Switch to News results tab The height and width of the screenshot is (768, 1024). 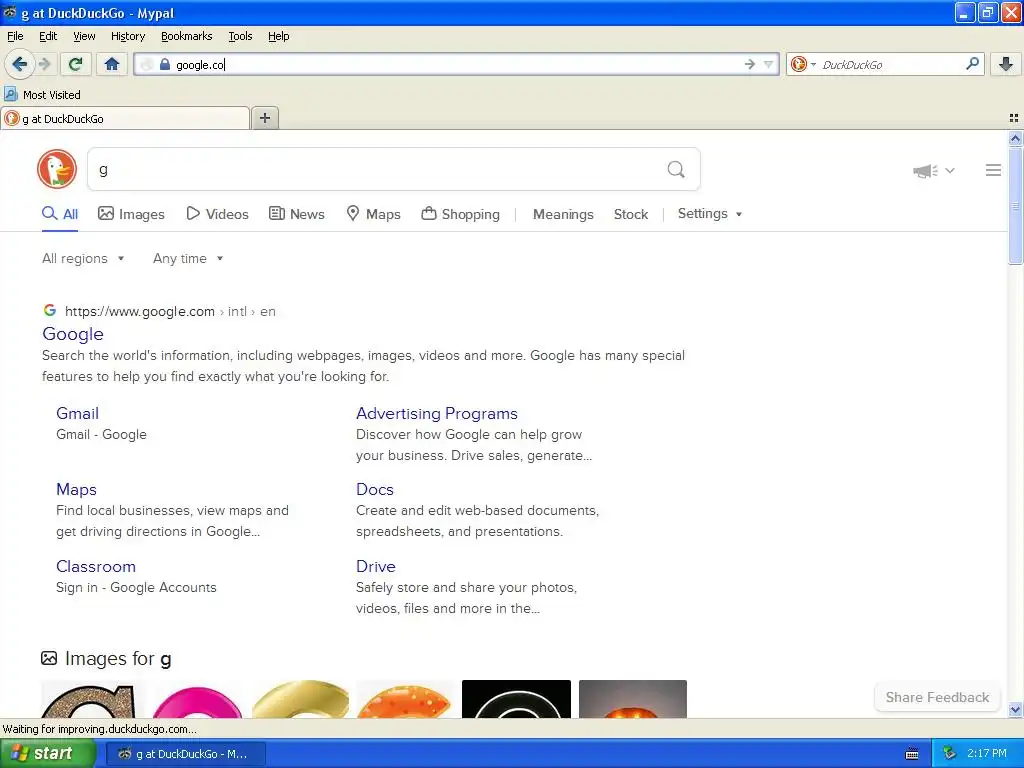click(296, 214)
